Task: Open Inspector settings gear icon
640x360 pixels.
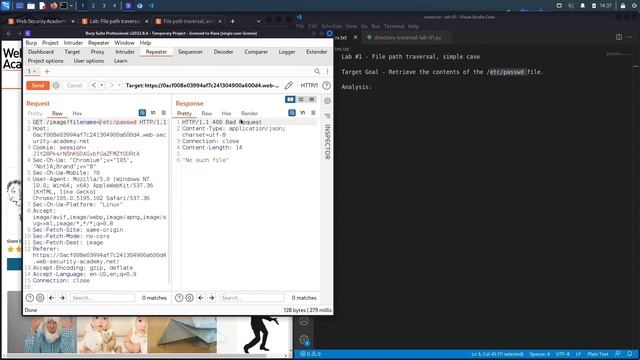Action: point(327,100)
